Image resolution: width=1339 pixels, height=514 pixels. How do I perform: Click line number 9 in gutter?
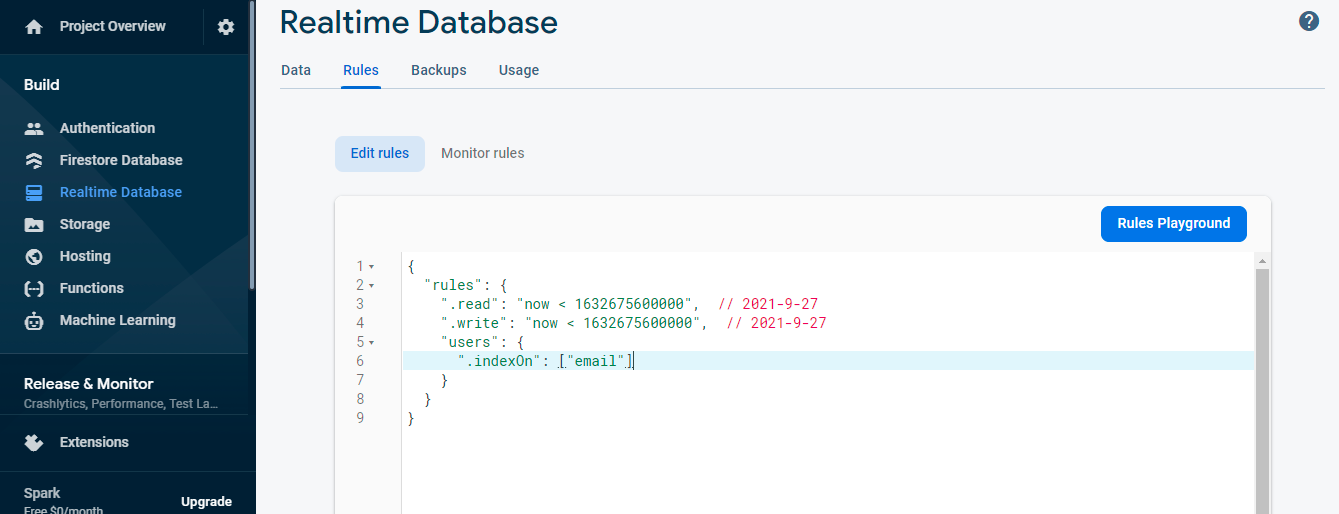click(x=360, y=419)
